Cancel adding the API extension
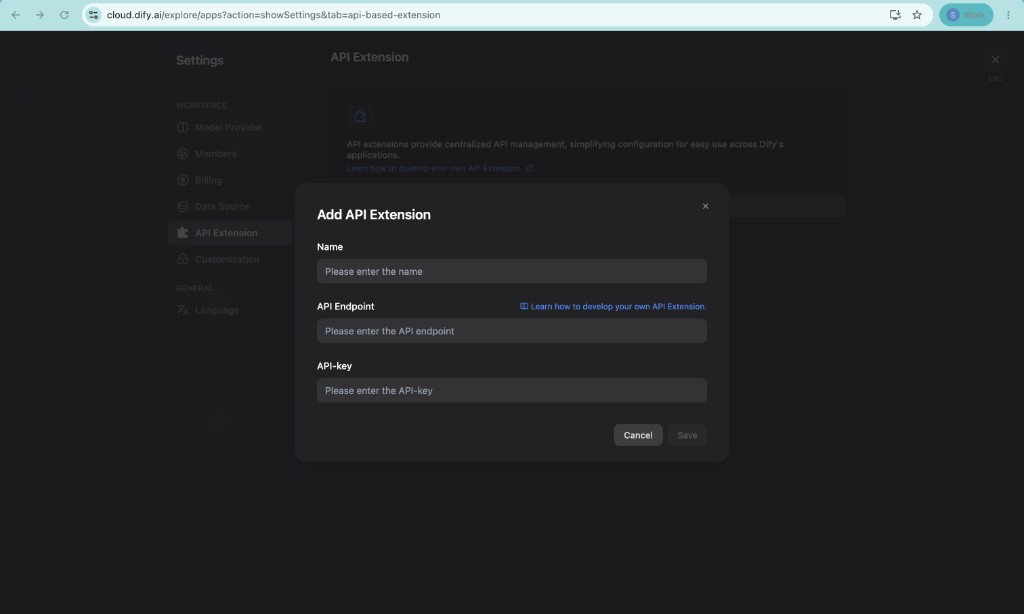 click(x=638, y=435)
